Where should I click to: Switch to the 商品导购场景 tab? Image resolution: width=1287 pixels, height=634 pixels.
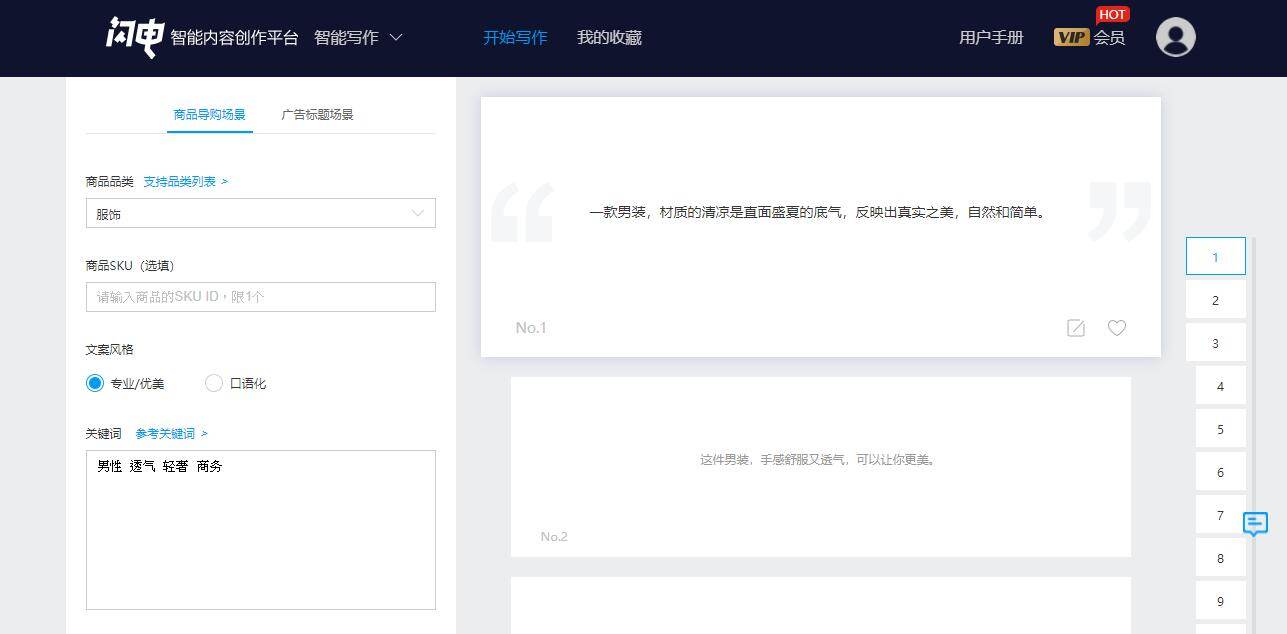pos(209,115)
